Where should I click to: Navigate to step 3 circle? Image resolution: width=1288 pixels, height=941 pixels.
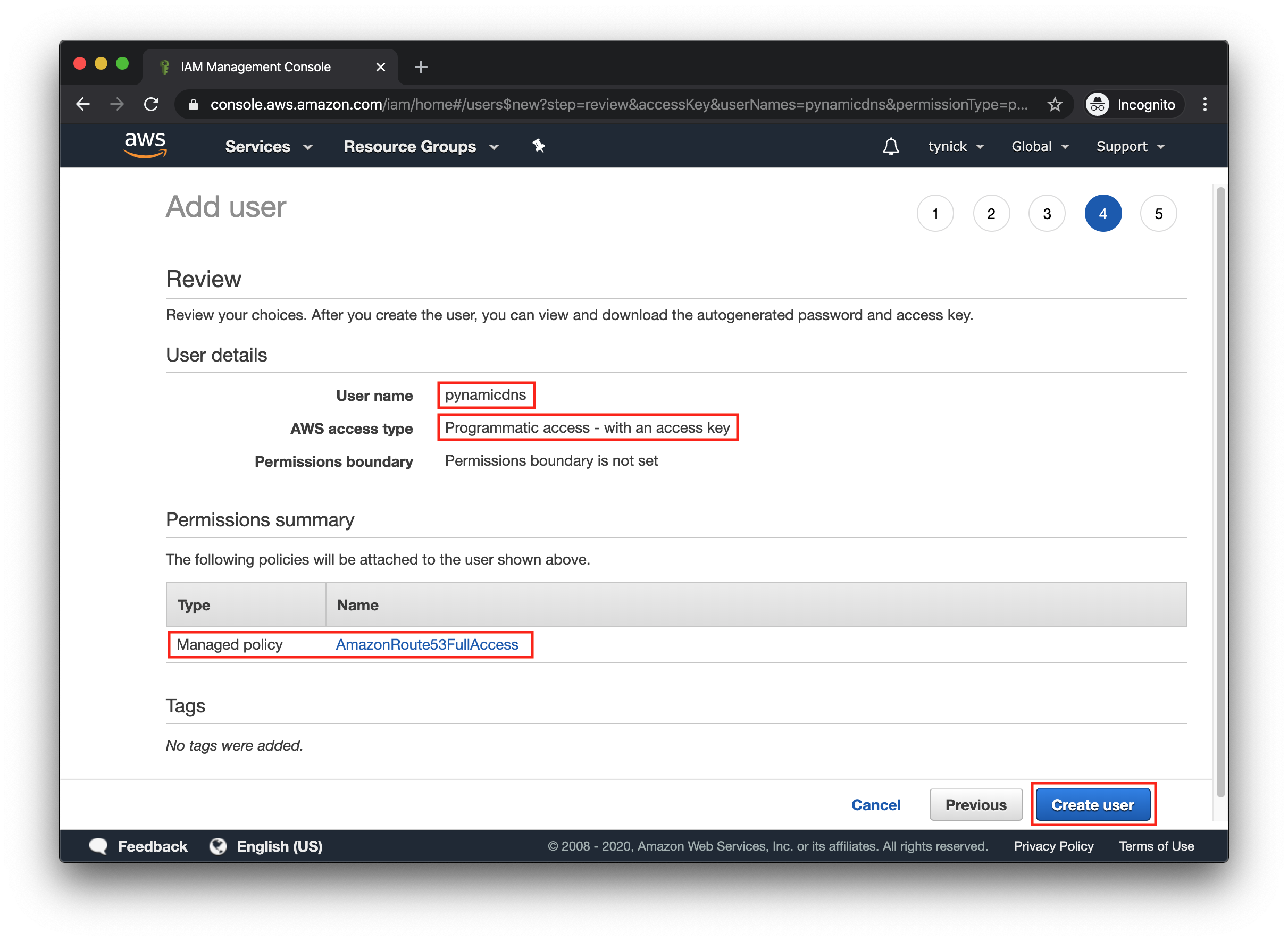pos(1048,213)
